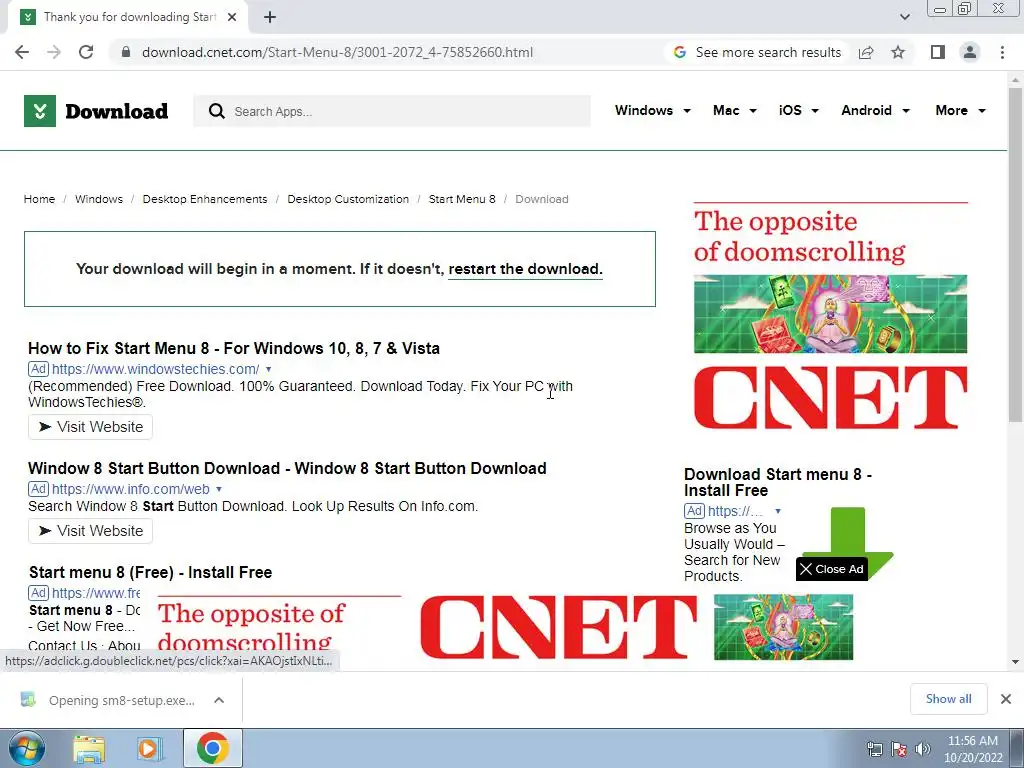This screenshot has height=768, width=1024.
Task: Open 'Window 8 Start Button Download' ad title
Action: 287,468
